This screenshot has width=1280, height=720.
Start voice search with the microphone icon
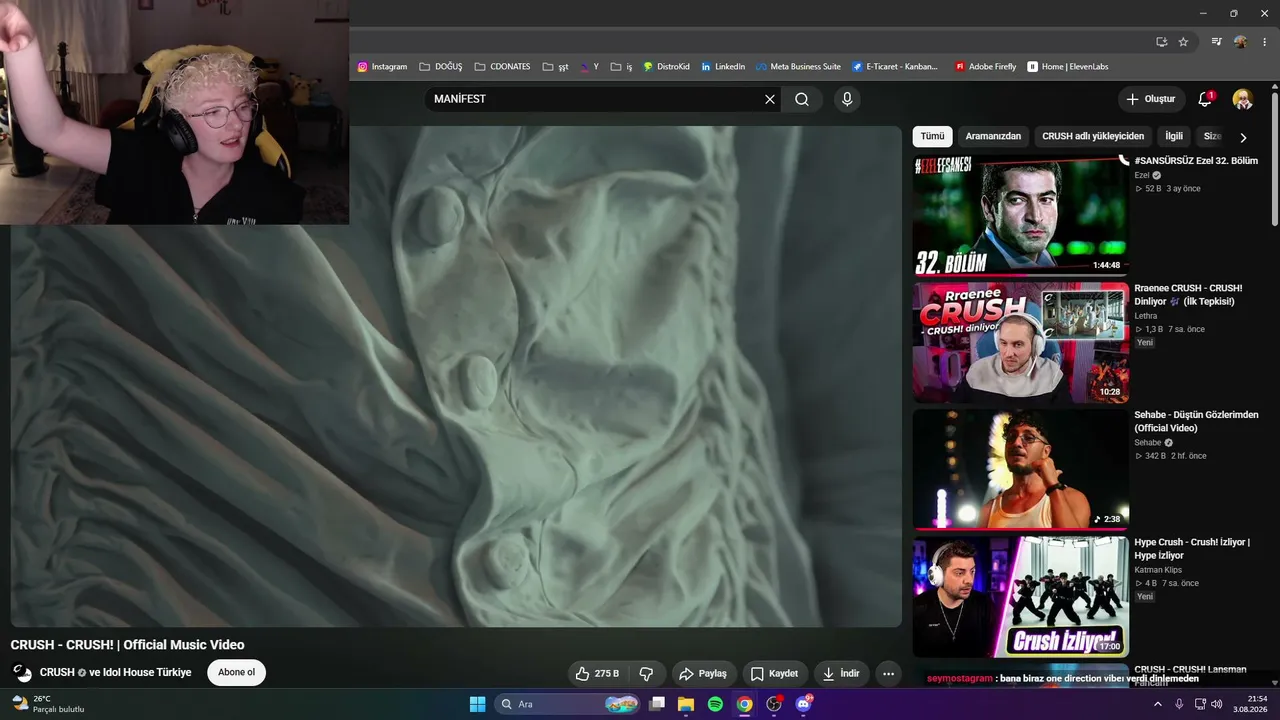847,99
